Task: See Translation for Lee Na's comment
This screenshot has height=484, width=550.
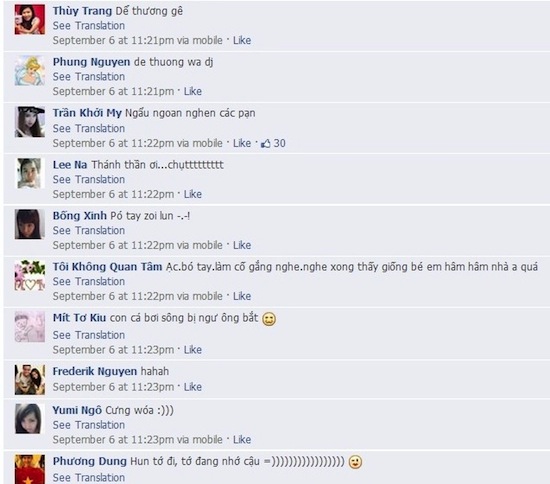Action: click(x=89, y=179)
